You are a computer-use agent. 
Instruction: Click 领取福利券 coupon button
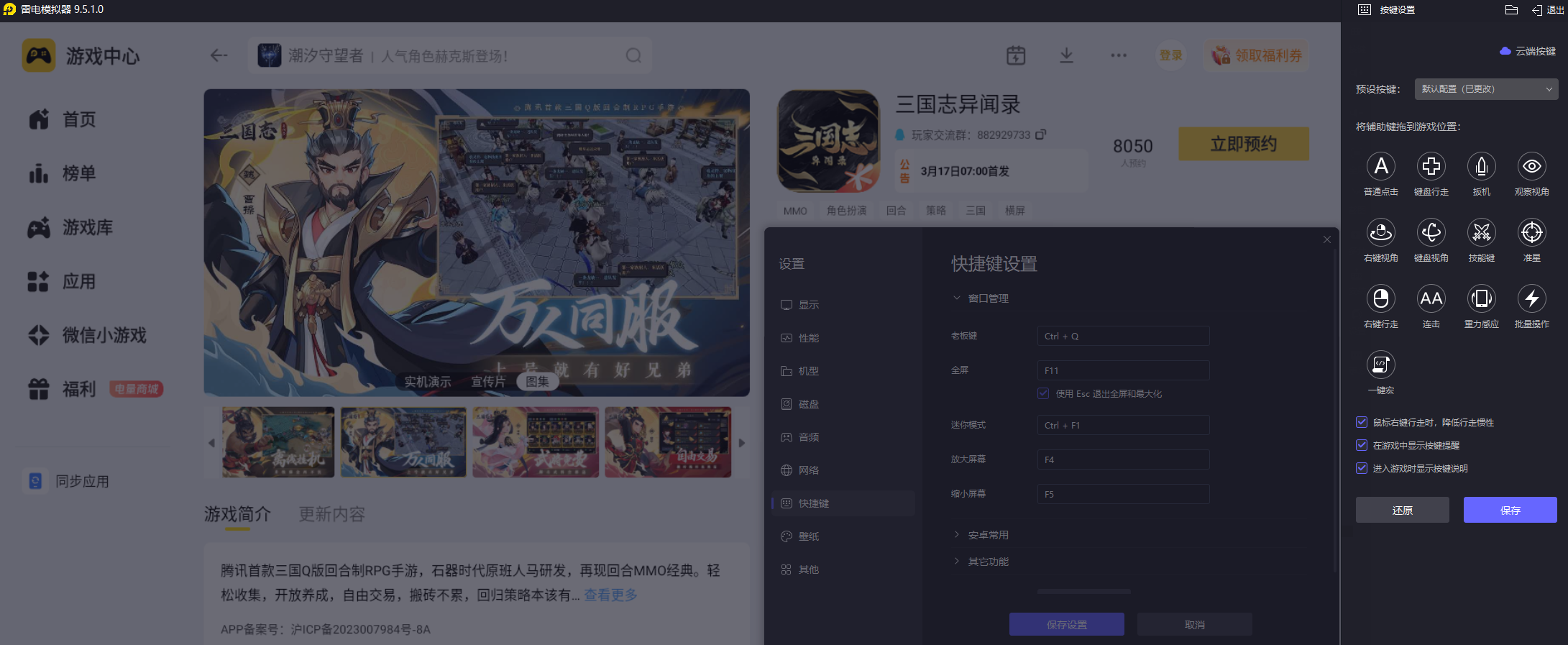[x=1257, y=55]
